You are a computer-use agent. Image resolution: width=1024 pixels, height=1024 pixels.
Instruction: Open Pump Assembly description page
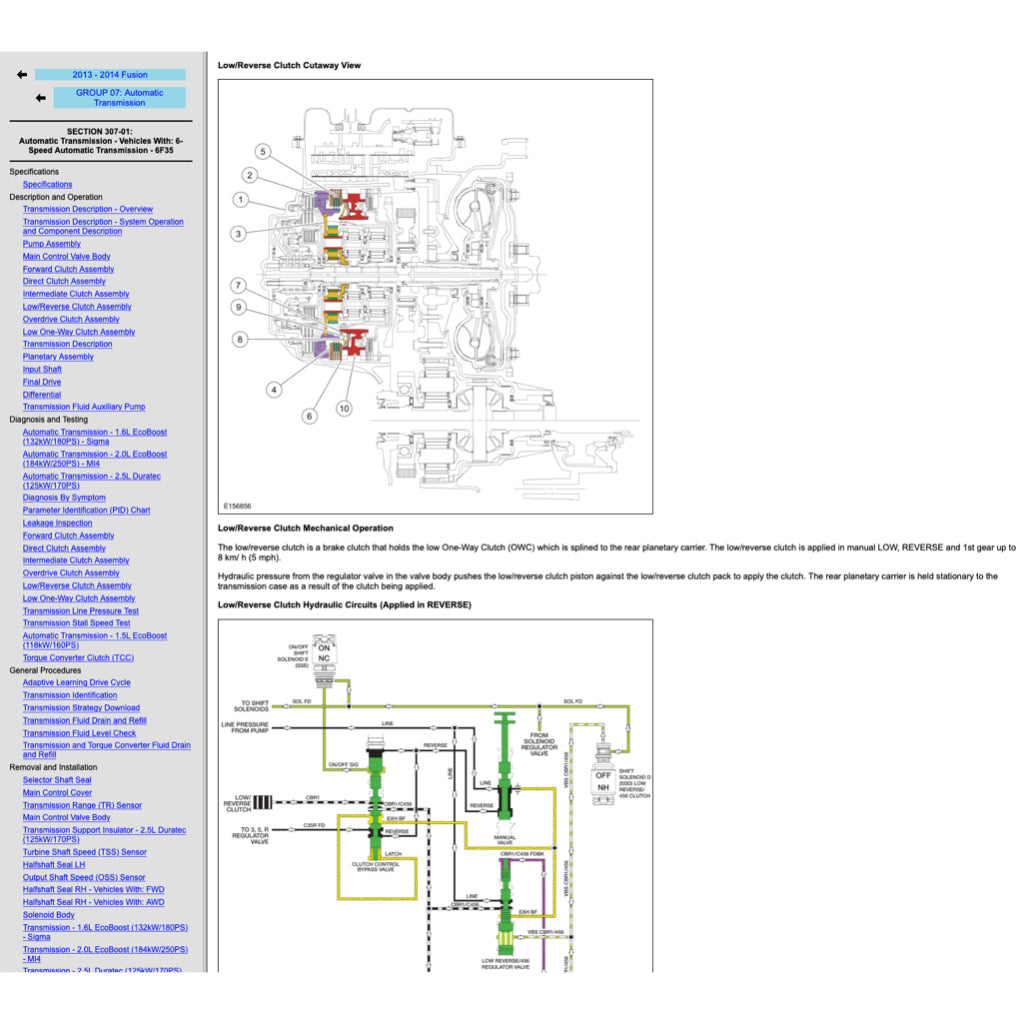[x=52, y=244]
